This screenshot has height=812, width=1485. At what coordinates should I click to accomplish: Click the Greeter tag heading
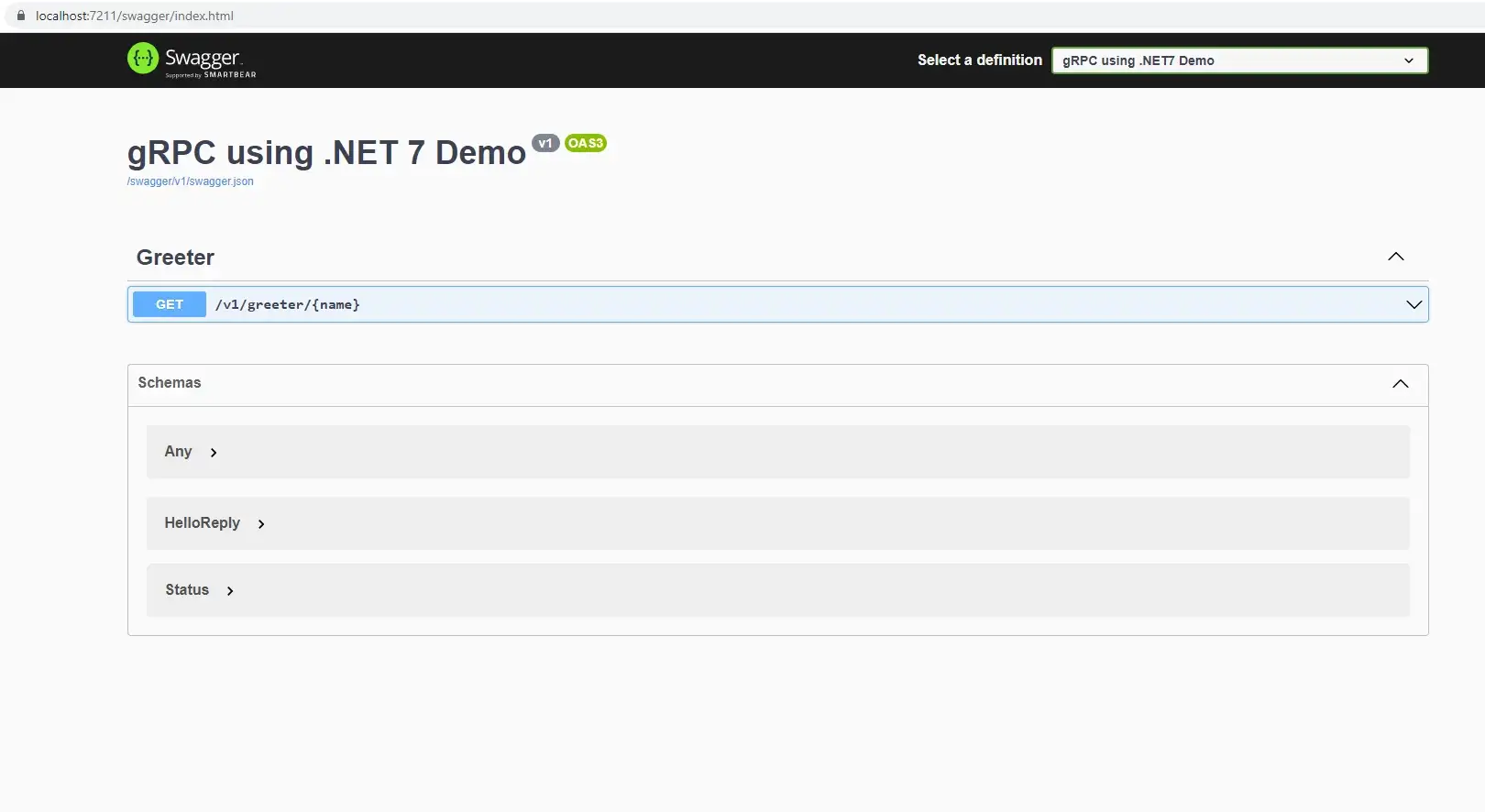tap(175, 258)
